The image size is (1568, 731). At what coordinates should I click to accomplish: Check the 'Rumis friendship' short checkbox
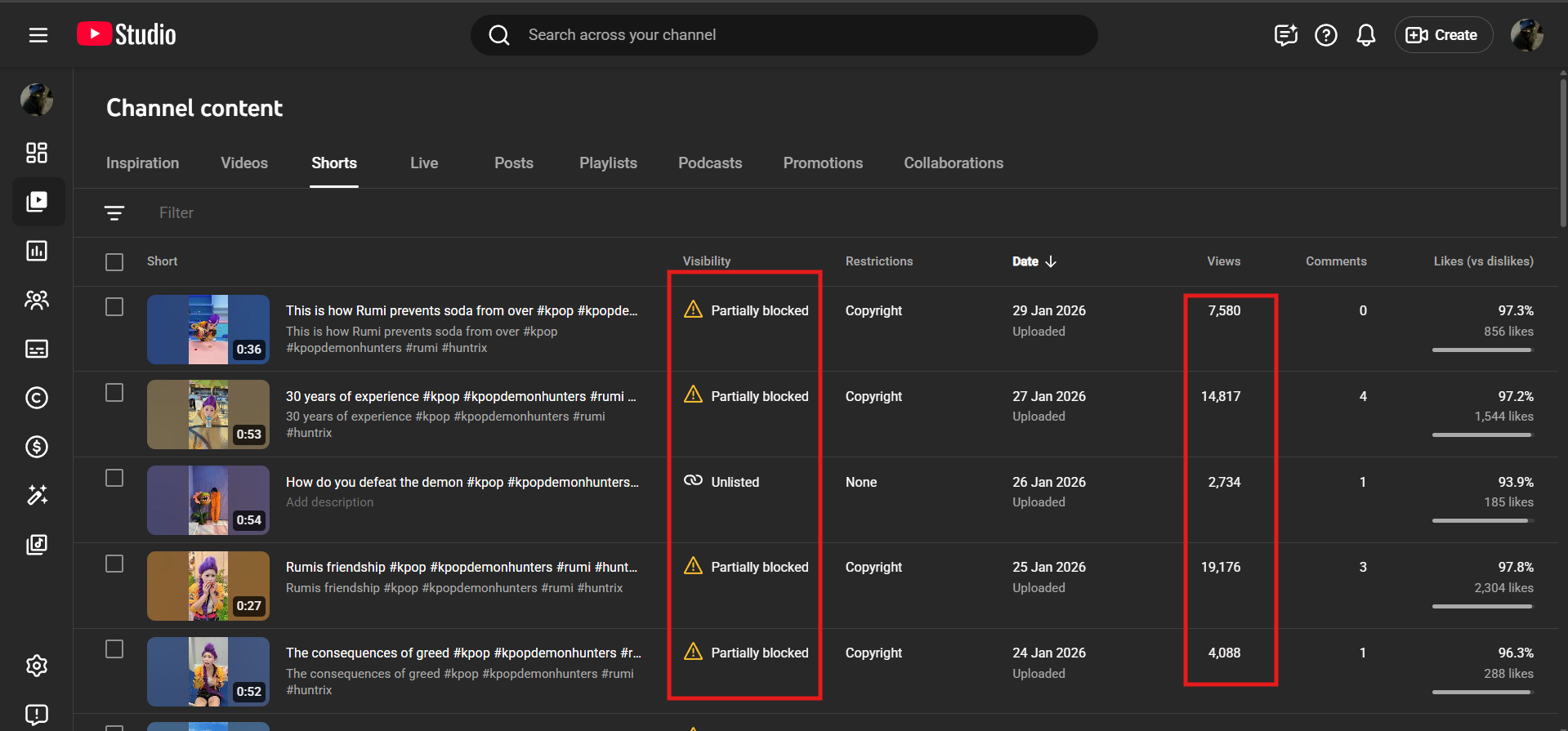pyautogui.click(x=114, y=564)
